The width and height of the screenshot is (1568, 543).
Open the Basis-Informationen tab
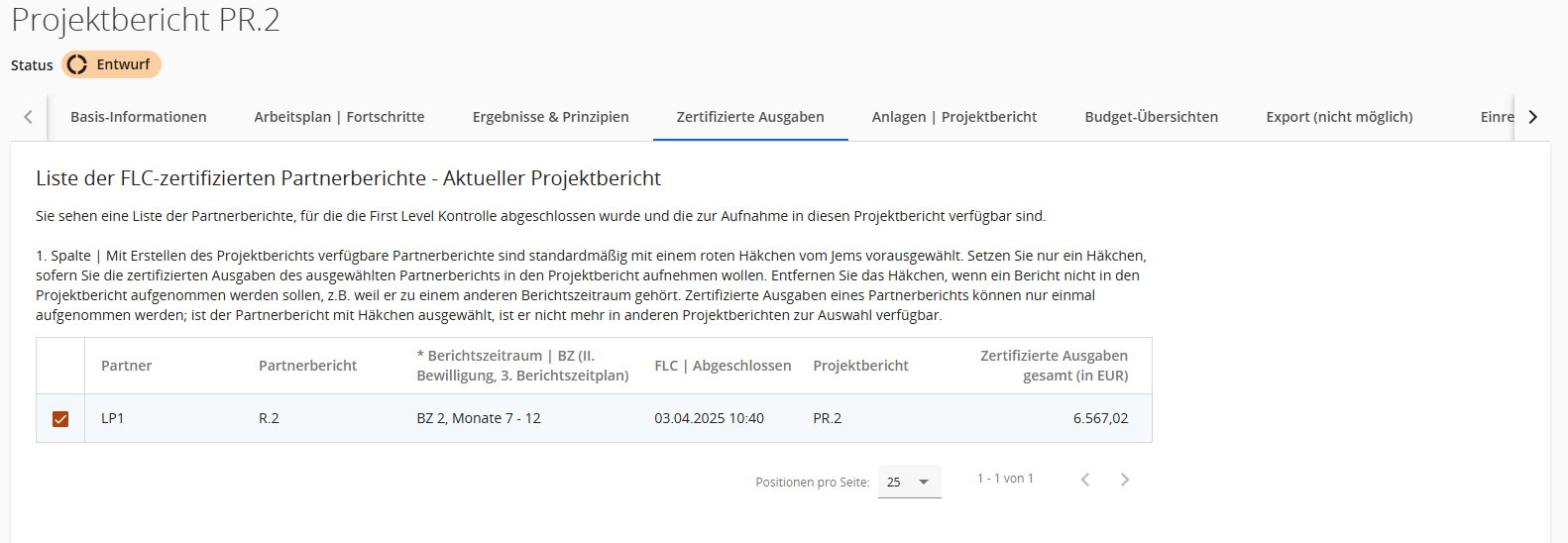(x=139, y=117)
